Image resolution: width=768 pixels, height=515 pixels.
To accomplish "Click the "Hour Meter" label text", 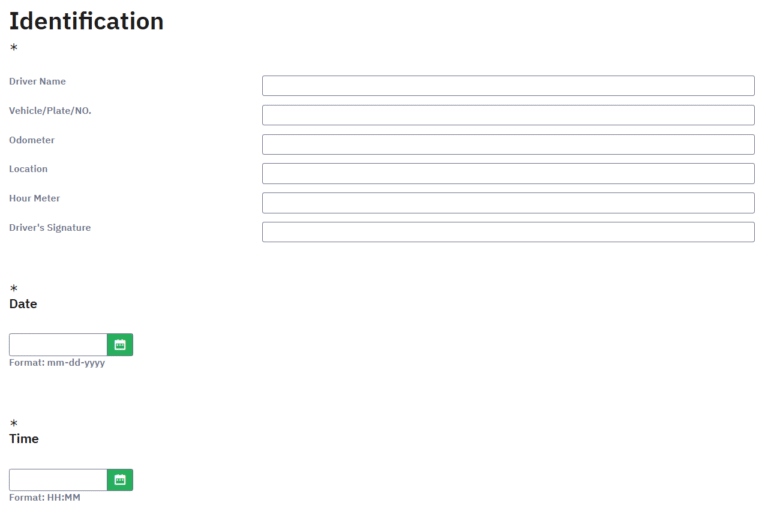I will point(35,198).
